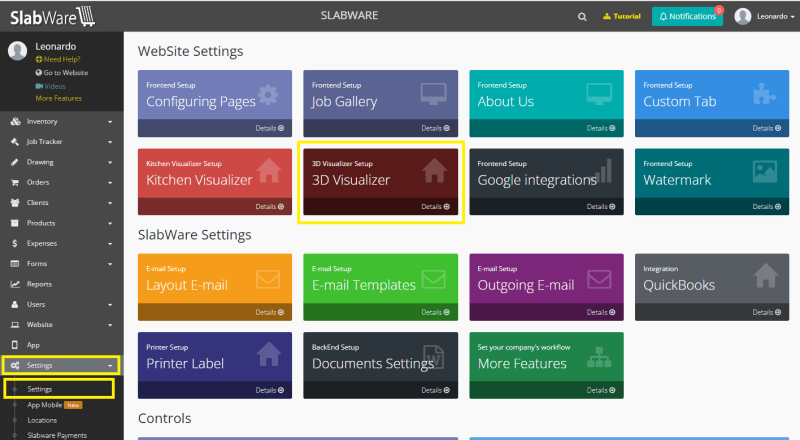The image size is (800, 440).
Task: Click the gear icon on Configuring Pages
Action: pos(268,95)
